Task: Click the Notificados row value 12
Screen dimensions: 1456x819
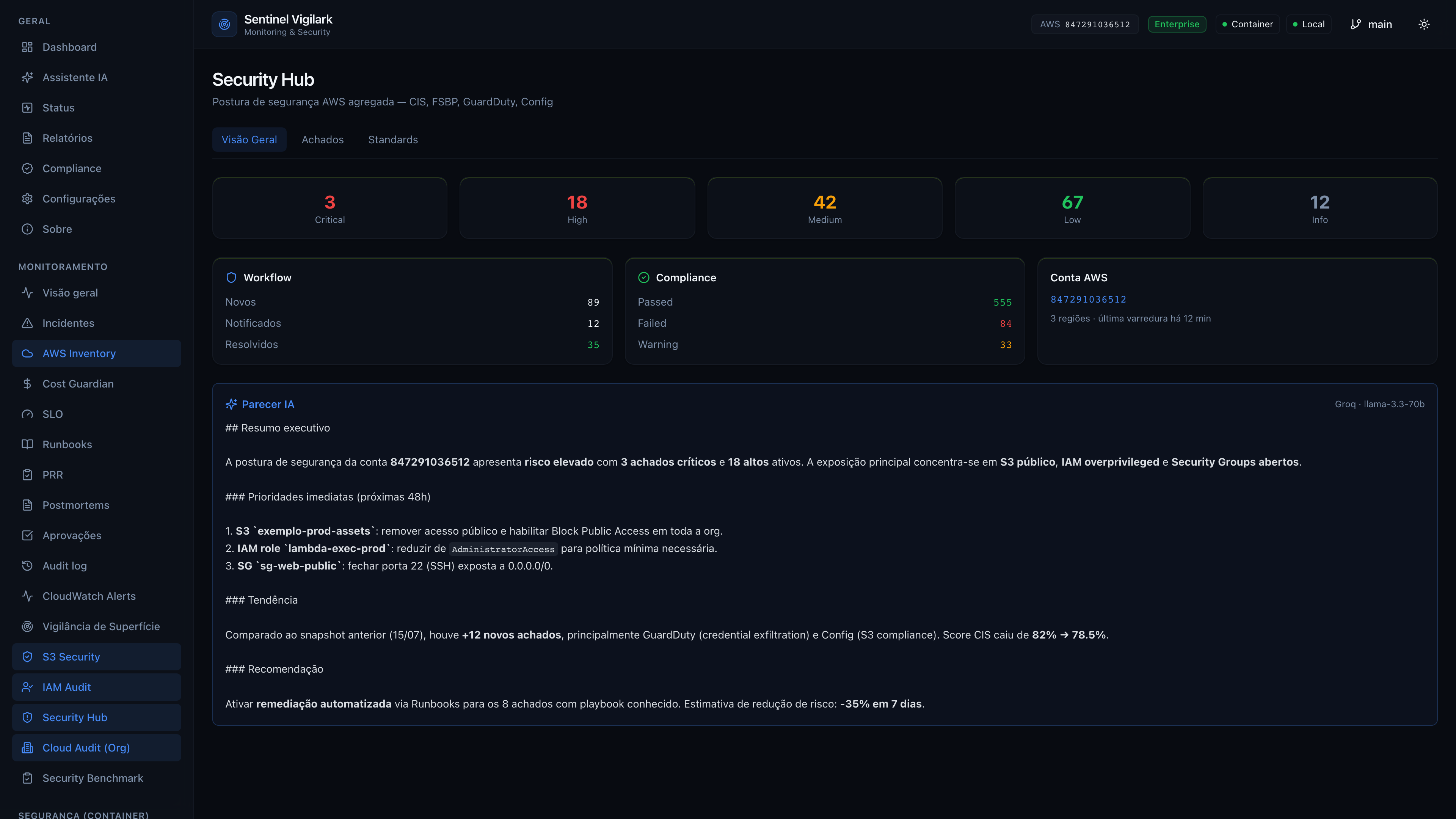Action: (x=593, y=324)
